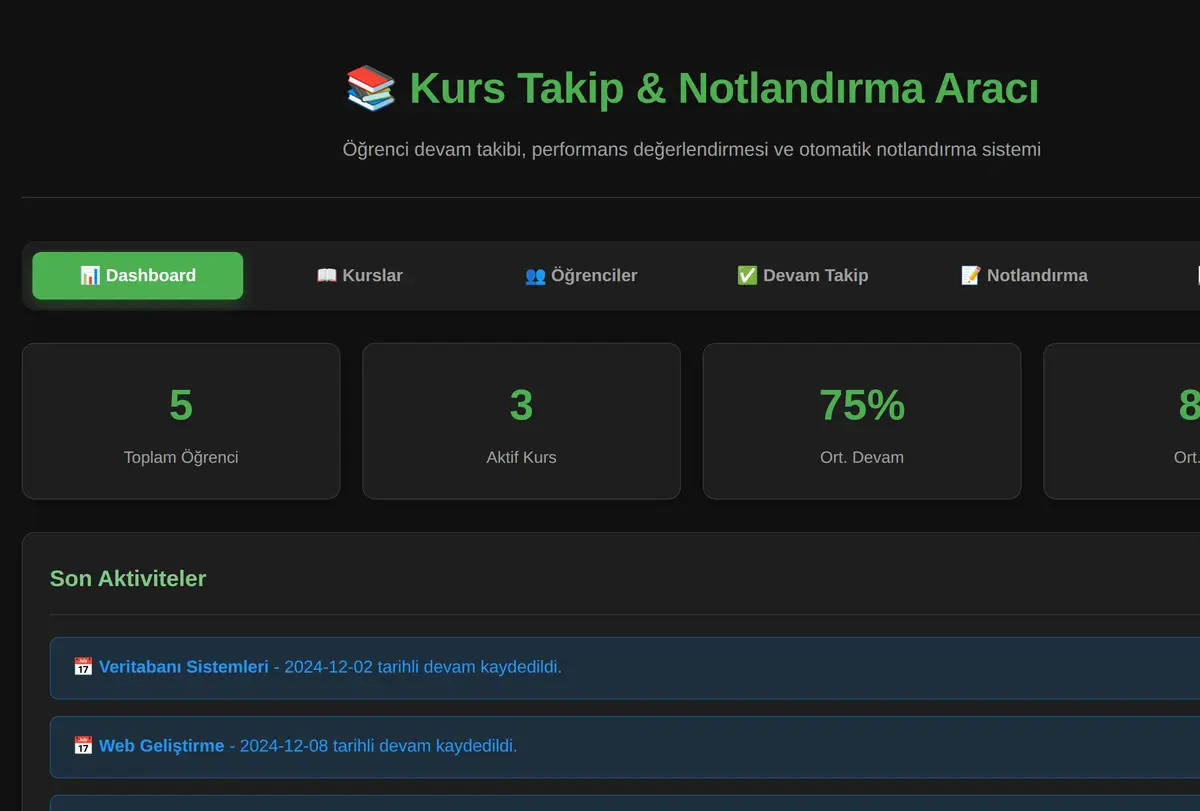Select the Ort. Devam 75% card
This screenshot has width=1200, height=811.
pyautogui.click(x=862, y=421)
